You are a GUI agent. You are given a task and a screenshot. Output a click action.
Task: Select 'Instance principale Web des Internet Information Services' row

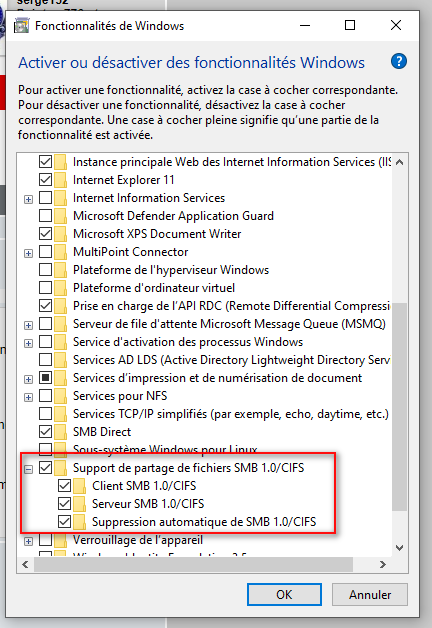pyautogui.click(x=232, y=162)
